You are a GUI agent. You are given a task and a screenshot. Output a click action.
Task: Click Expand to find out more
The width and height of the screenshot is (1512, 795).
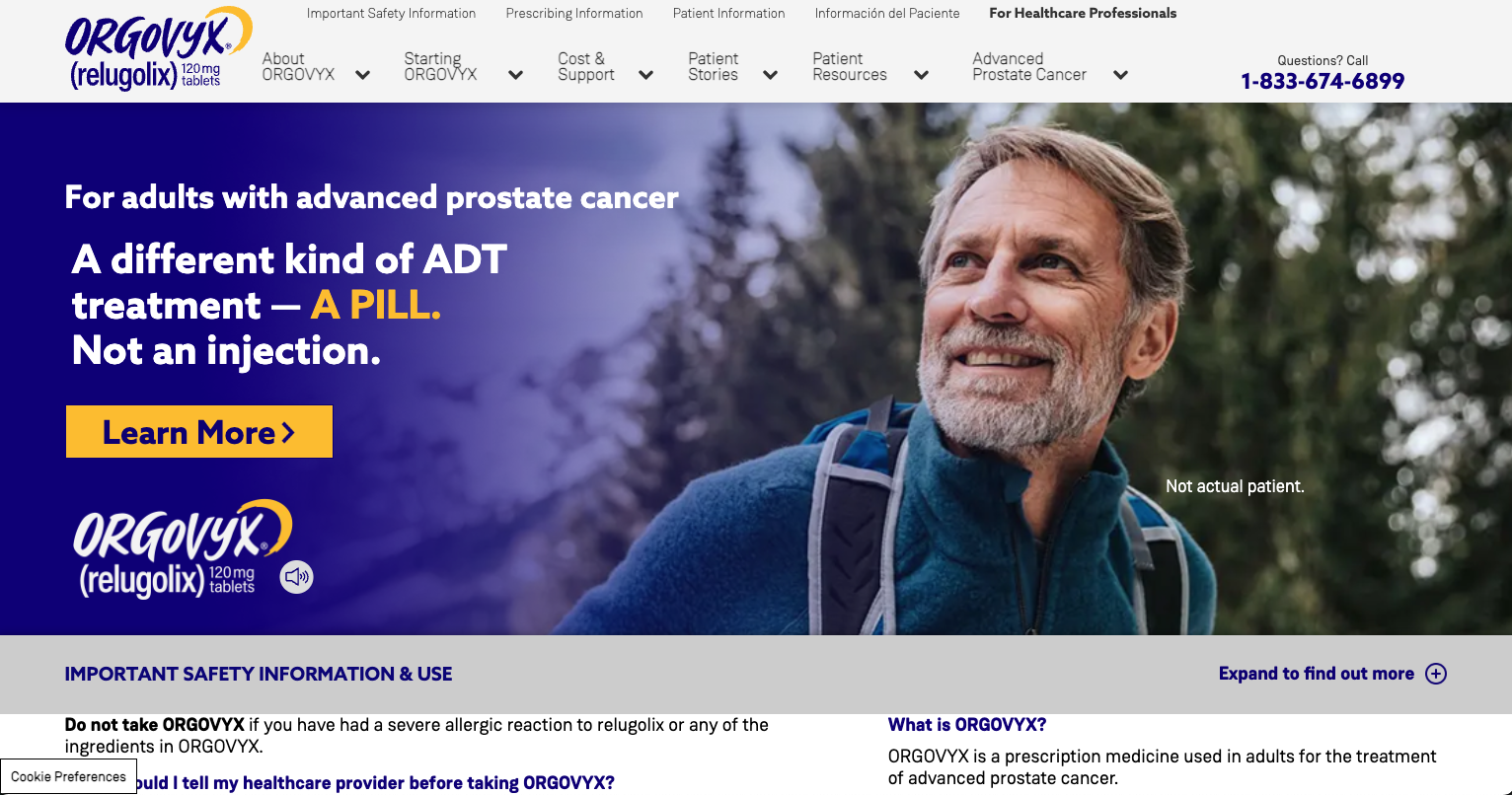tap(1317, 674)
